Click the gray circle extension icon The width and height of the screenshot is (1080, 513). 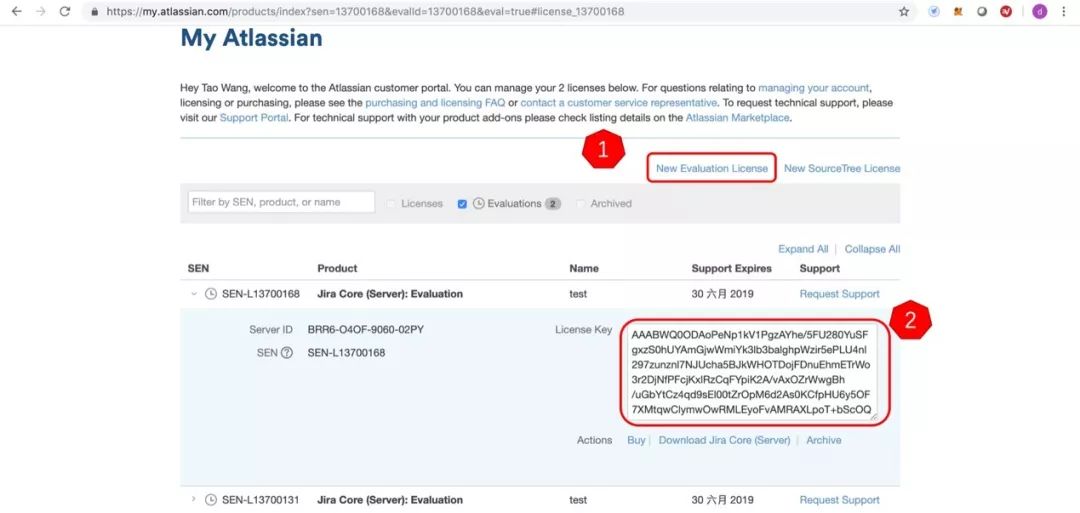click(982, 12)
